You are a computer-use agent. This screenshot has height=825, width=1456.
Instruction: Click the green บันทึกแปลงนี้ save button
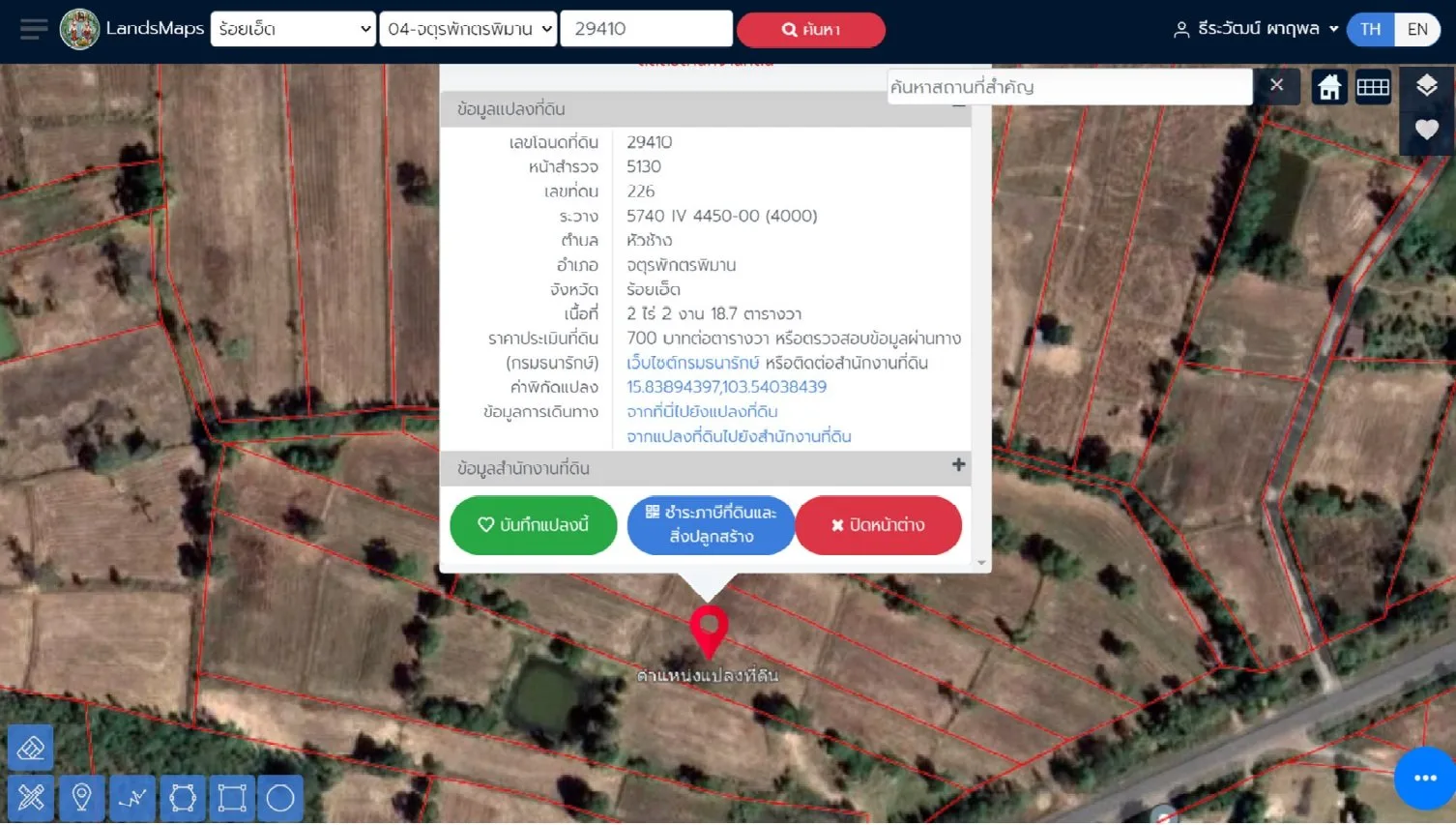[x=534, y=525]
